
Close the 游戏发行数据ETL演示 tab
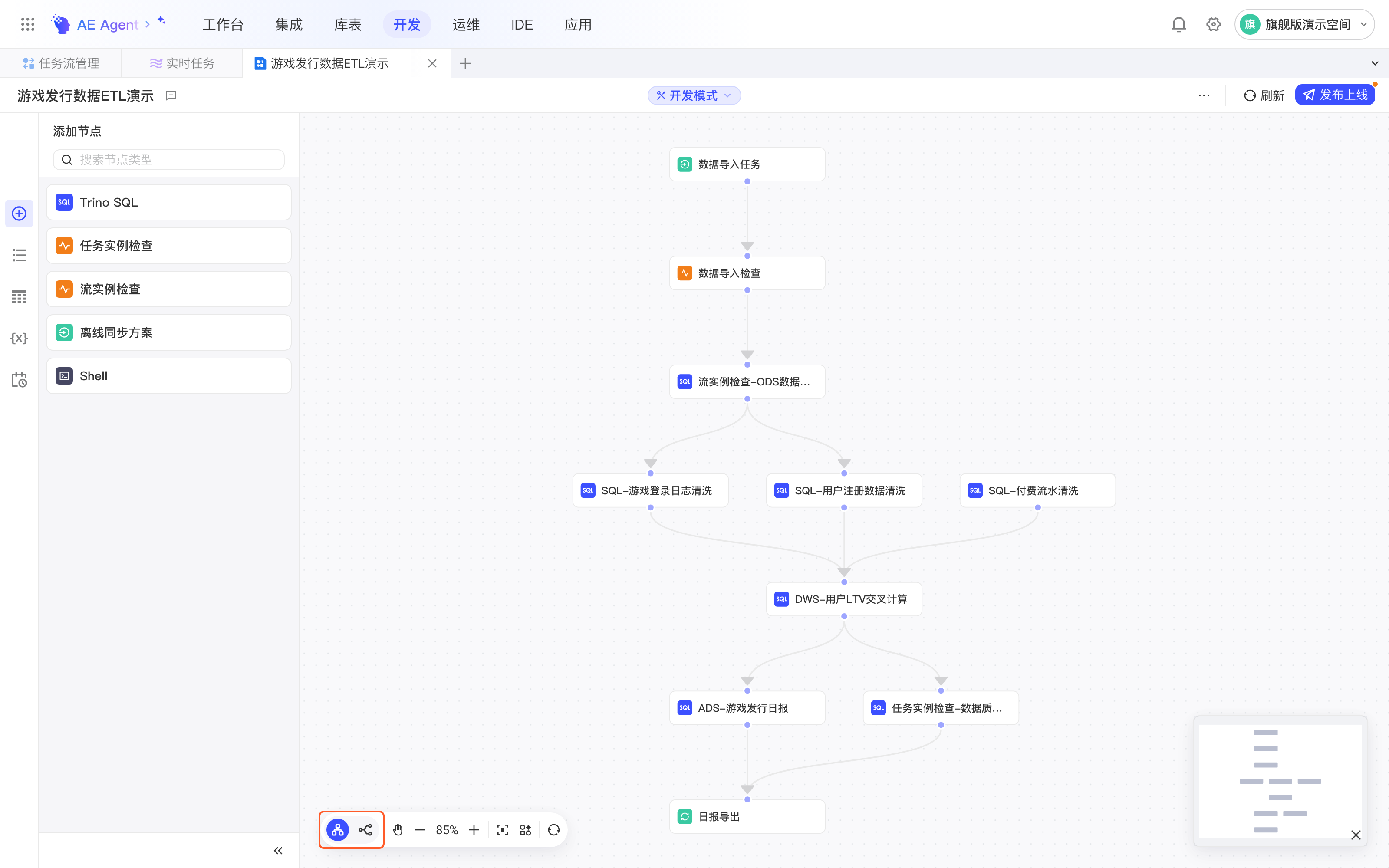coord(432,63)
